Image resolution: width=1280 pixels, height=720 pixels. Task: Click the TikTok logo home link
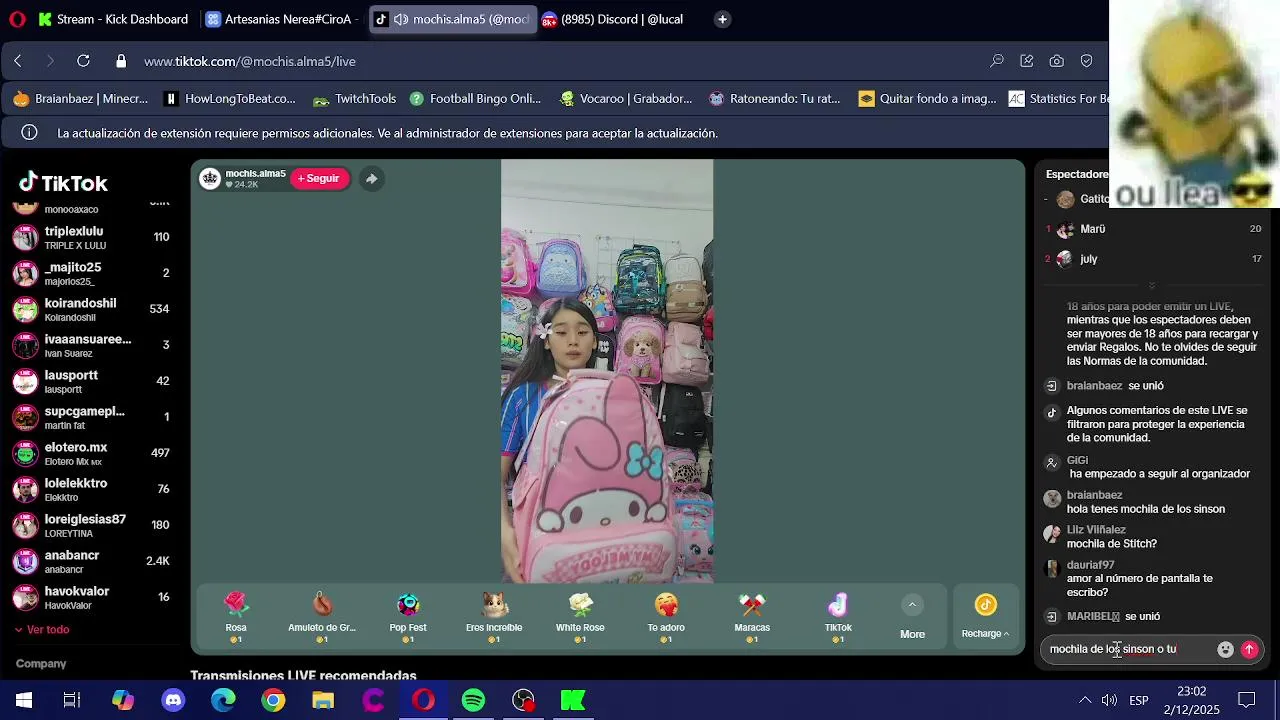point(63,183)
